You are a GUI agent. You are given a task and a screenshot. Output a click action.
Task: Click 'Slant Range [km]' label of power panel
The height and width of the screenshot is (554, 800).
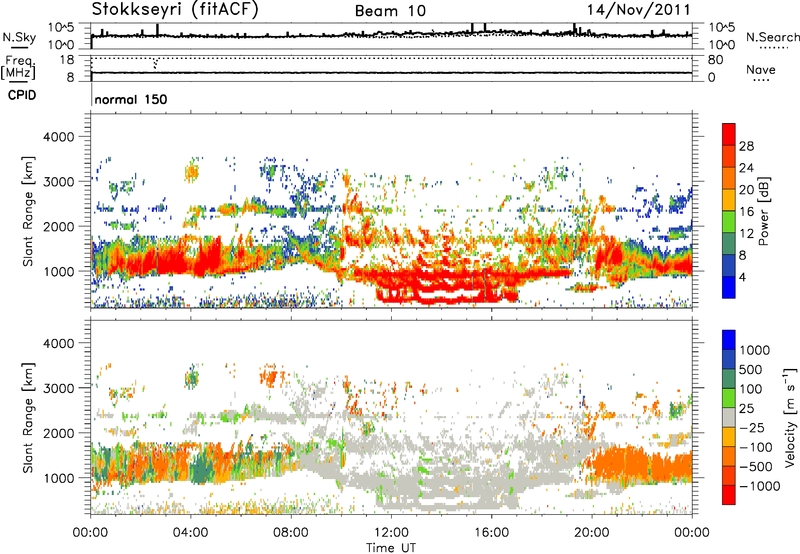(x=28, y=211)
